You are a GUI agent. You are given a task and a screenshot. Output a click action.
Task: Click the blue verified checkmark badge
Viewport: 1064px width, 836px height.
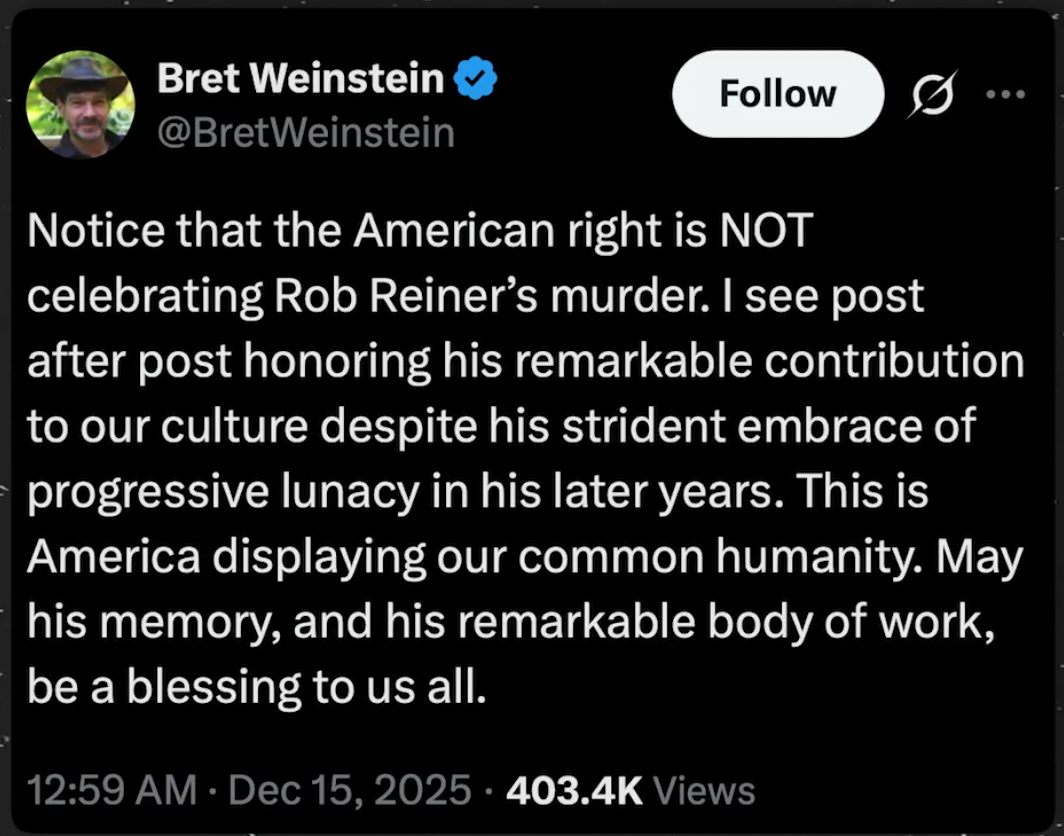(x=477, y=79)
